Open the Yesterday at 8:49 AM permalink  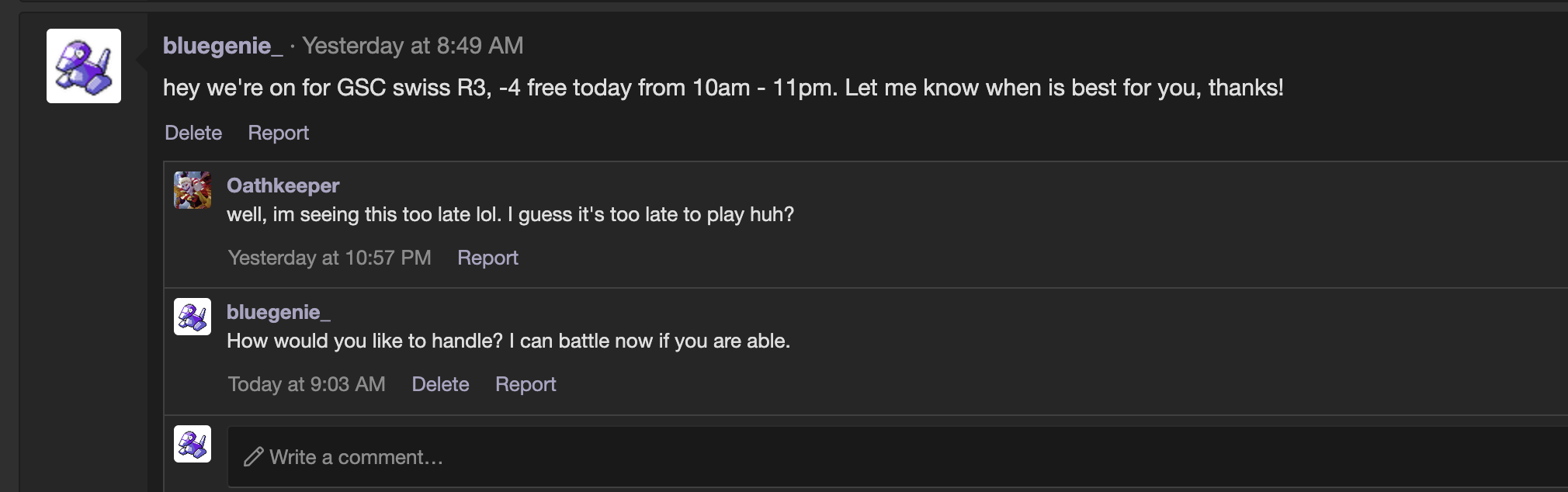point(412,46)
